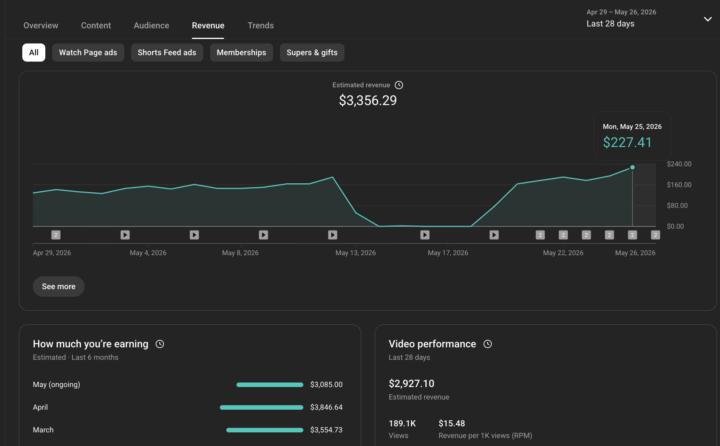Click the $240.00 y-axis label
Image resolution: width=720 pixels, height=446 pixels.
(679, 164)
